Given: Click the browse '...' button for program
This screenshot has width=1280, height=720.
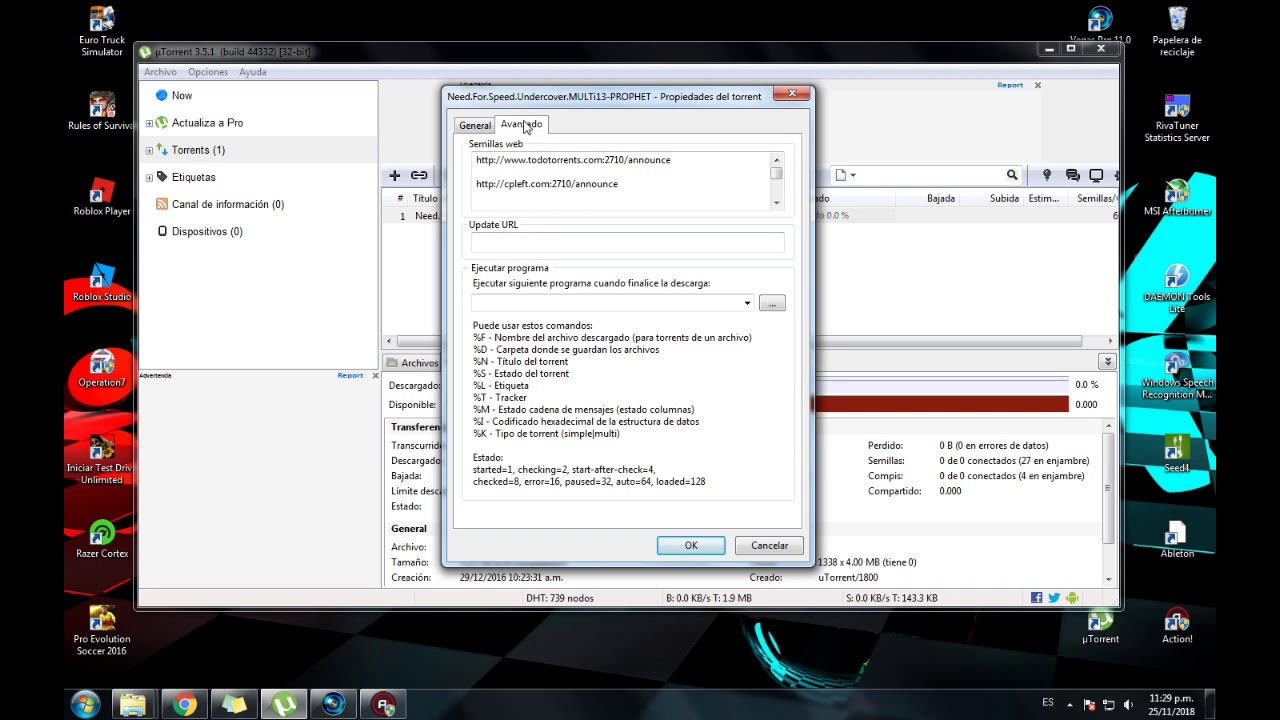Looking at the screenshot, I should pyautogui.click(x=772, y=303).
